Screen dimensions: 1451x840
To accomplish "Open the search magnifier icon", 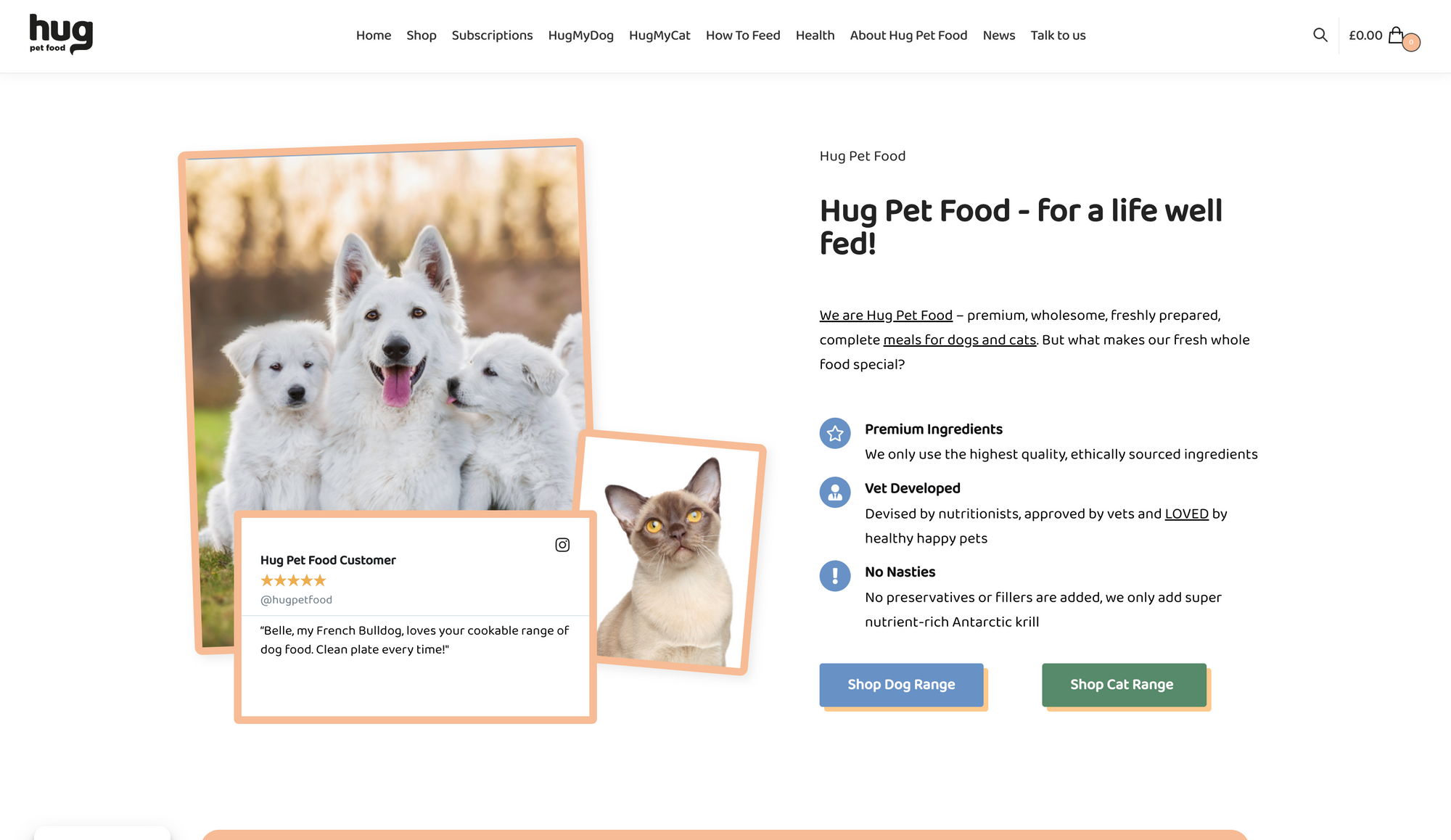I will tap(1320, 35).
